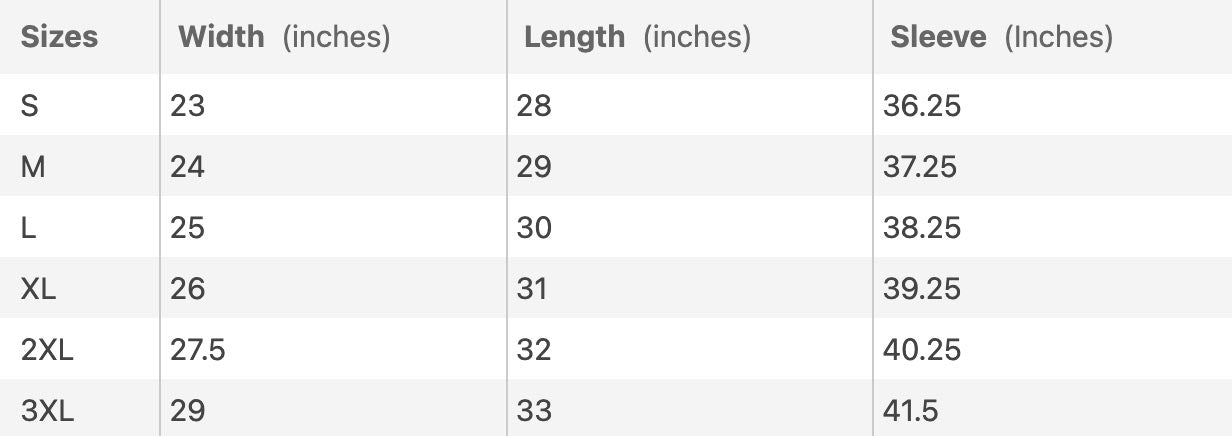Screen dimensions: 1232x436
Task: Click the sleeve value 38.25 for size L
Action: [921, 227]
